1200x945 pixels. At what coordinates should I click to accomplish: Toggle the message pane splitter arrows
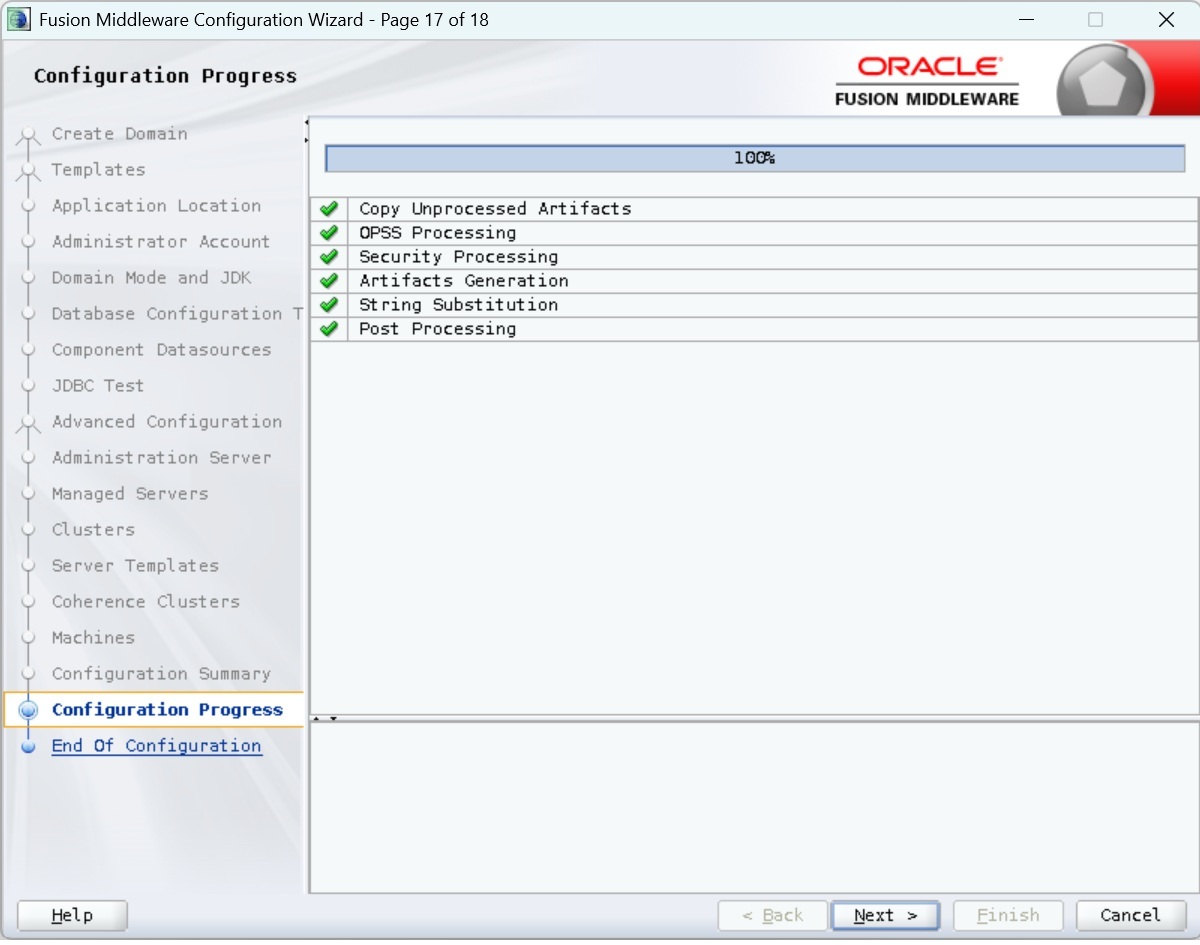click(x=325, y=718)
